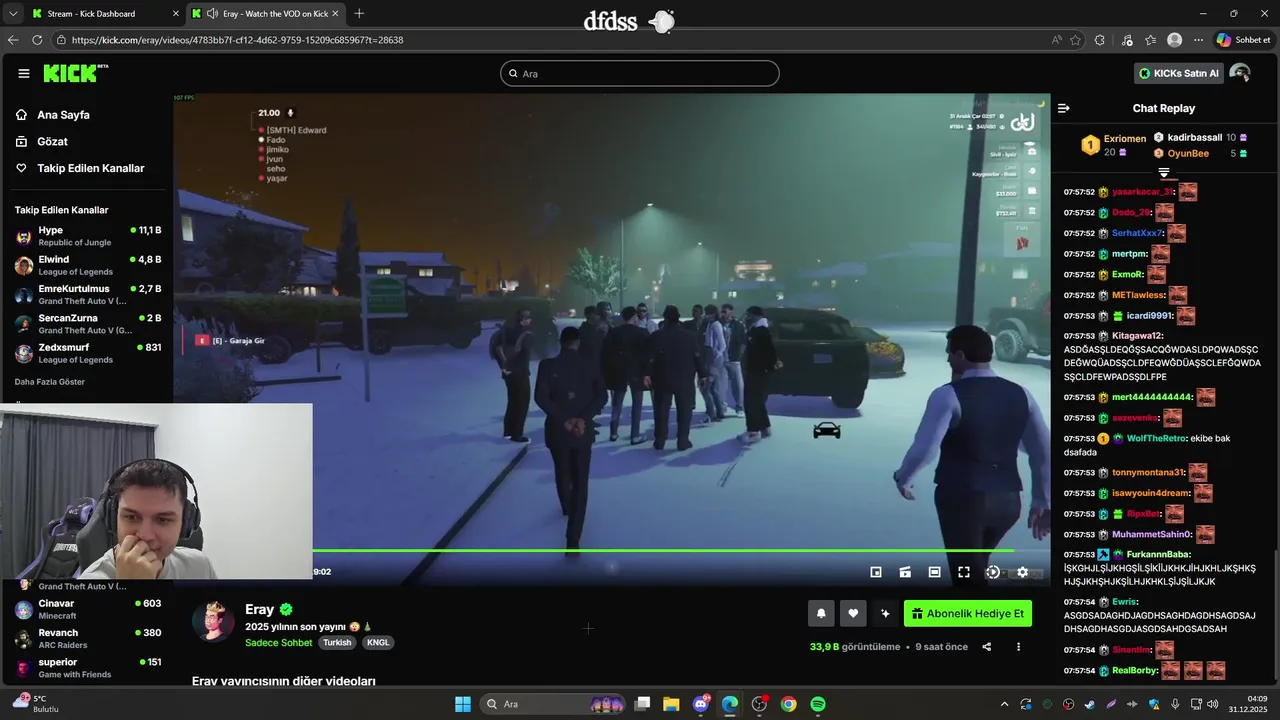Open Revanch recommended channel
This screenshot has height=720, width=1280.
(88, 638)
